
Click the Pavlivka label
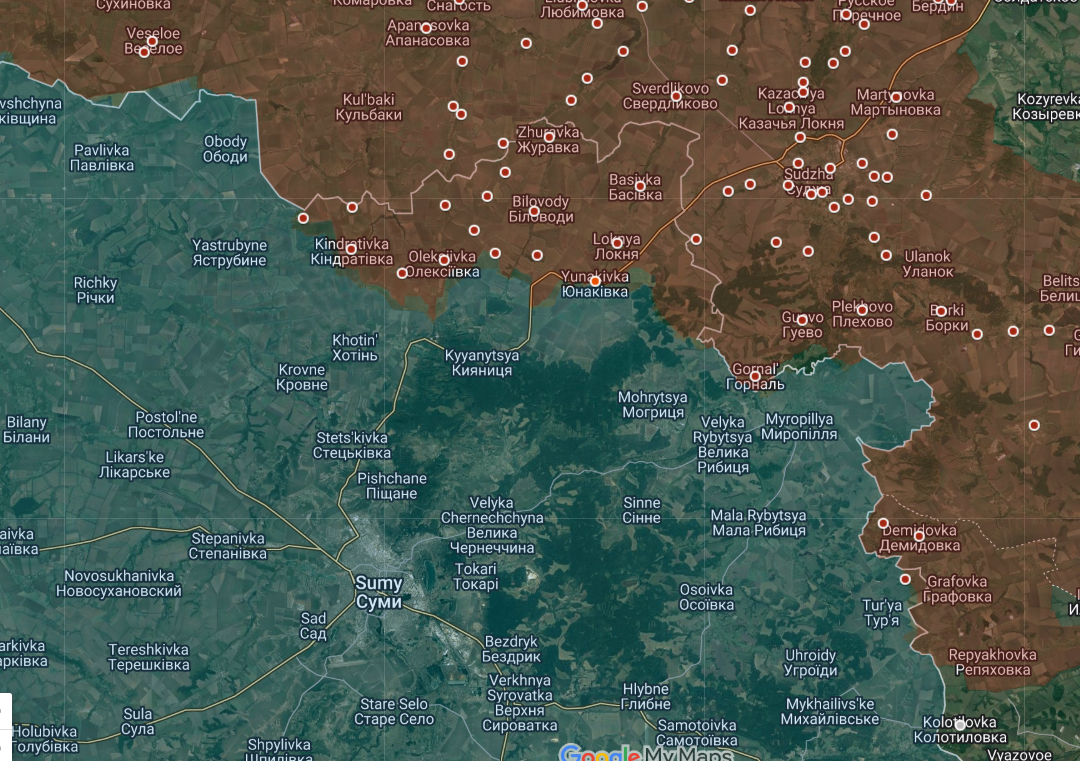[102, 158]
